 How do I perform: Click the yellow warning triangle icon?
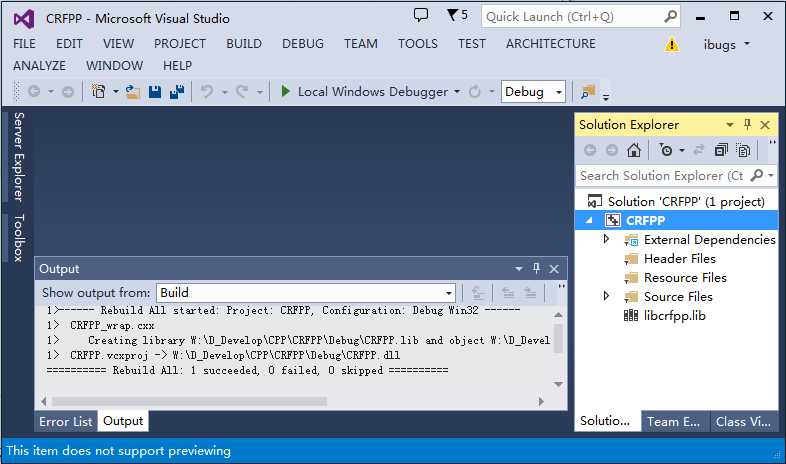tap(671, 45)
